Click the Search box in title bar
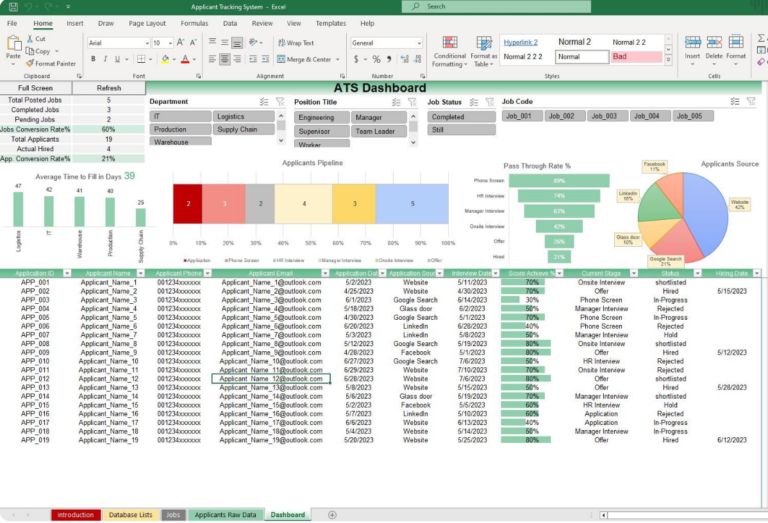The height and width of the screenshot is (523, 768). coord(496,6)
